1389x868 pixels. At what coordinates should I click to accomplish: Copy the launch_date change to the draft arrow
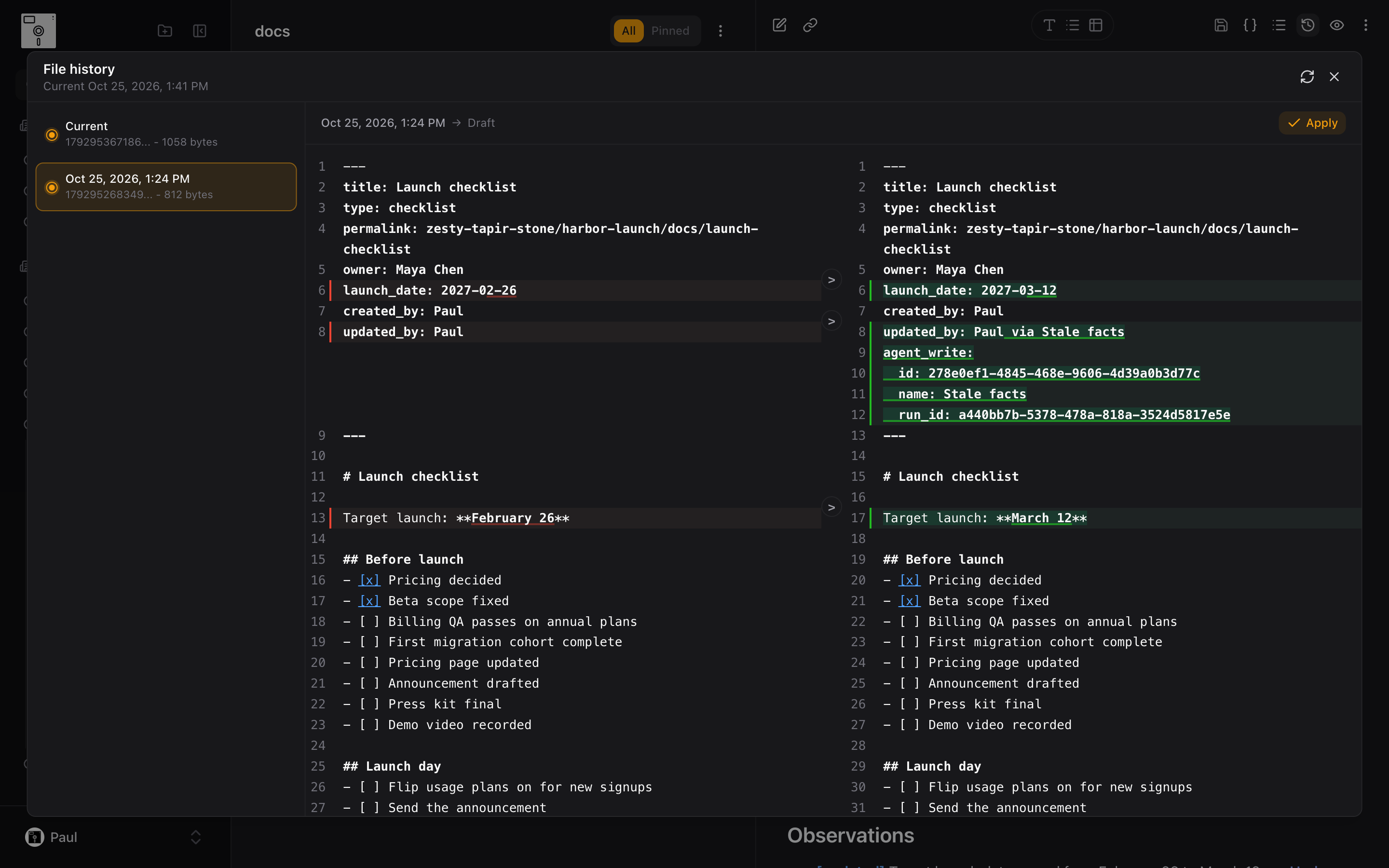tap(831, 280)
